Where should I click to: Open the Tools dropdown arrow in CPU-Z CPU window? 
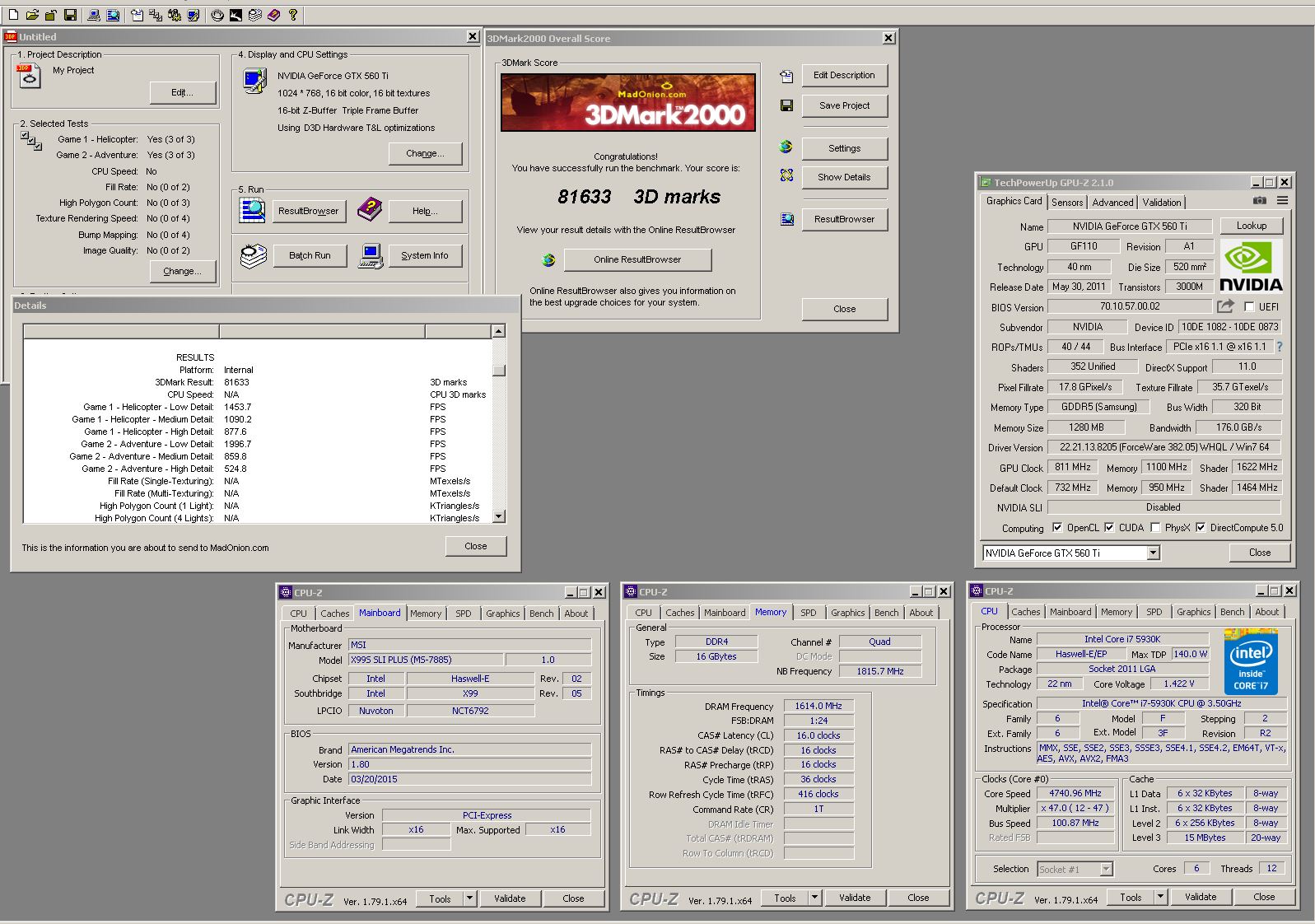click(1160, 897)
